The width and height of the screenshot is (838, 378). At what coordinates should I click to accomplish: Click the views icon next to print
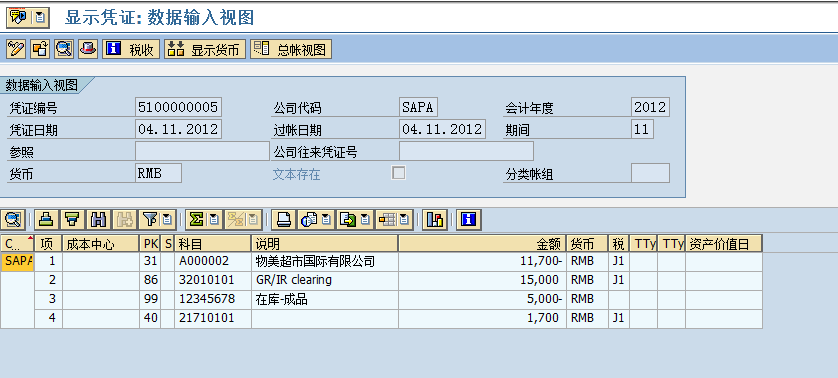pyautogui.click(x=309, y=219)
